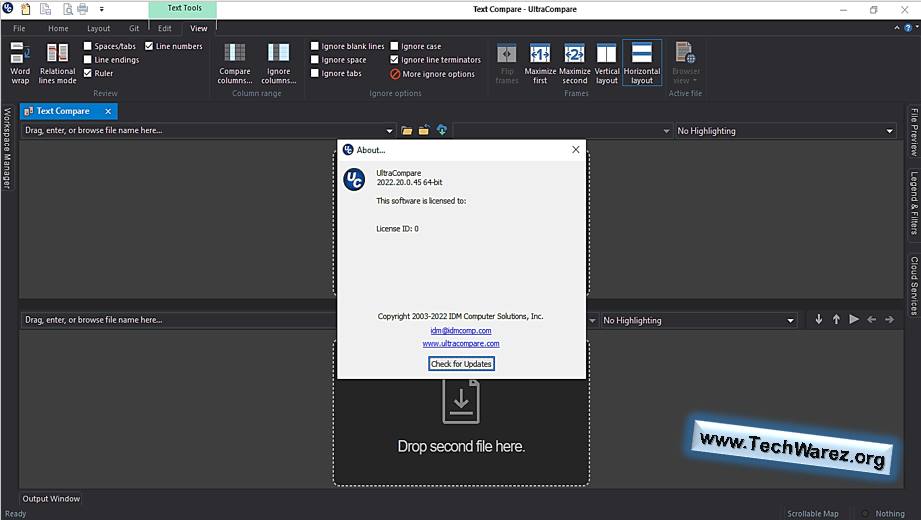Image resolution: width=921 pixels, height=520 pixels.
Task: Enable Ignore case
Action: [395, 46]
